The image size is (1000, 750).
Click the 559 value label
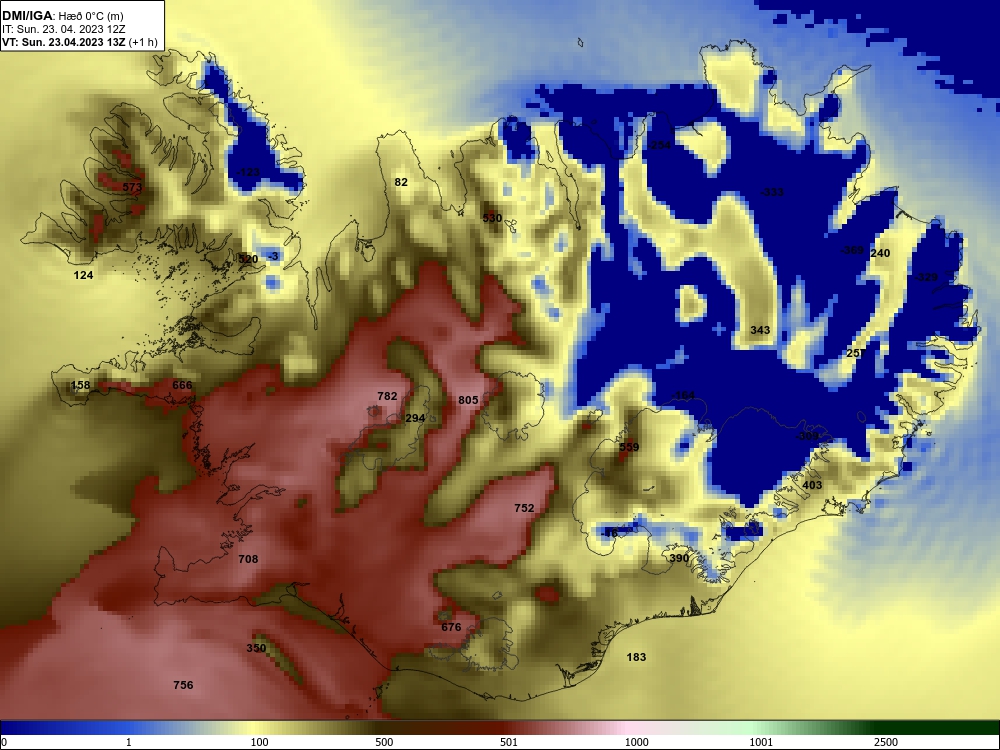coord(629,447)
